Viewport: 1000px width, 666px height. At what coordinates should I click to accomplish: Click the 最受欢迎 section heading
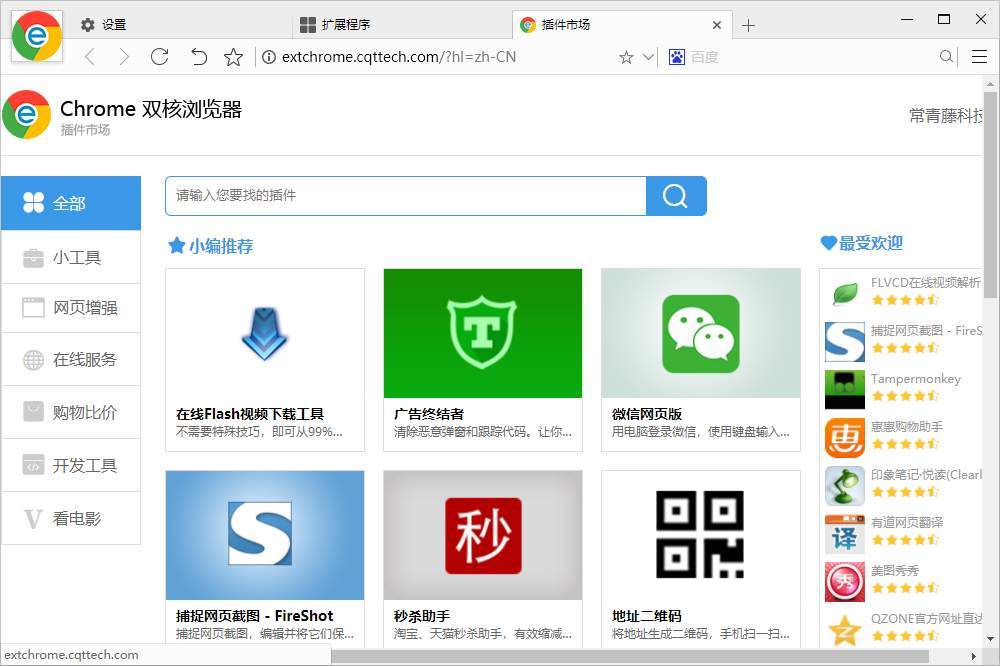pos(862,243)
